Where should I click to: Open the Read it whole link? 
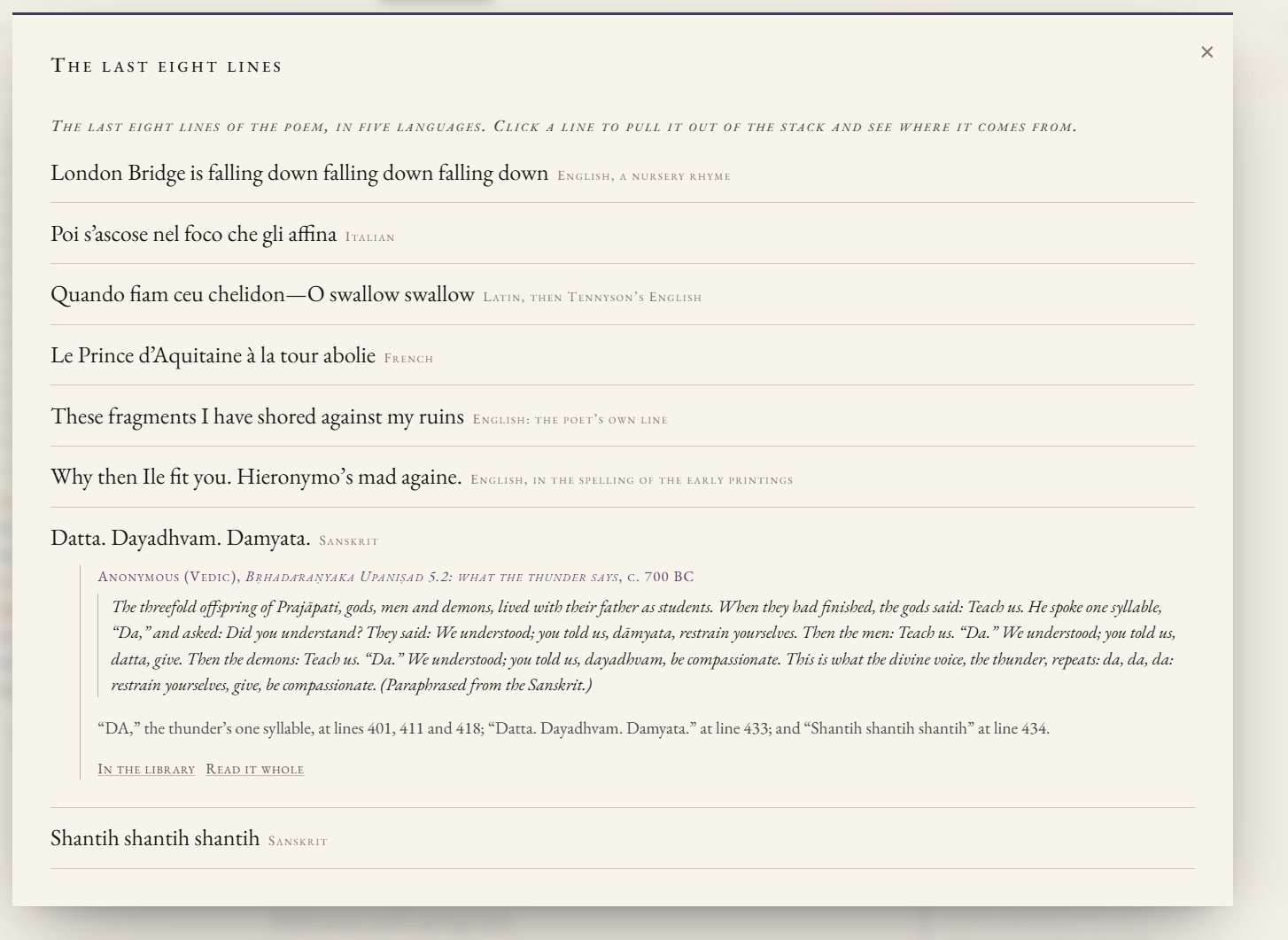pos(254,769)
